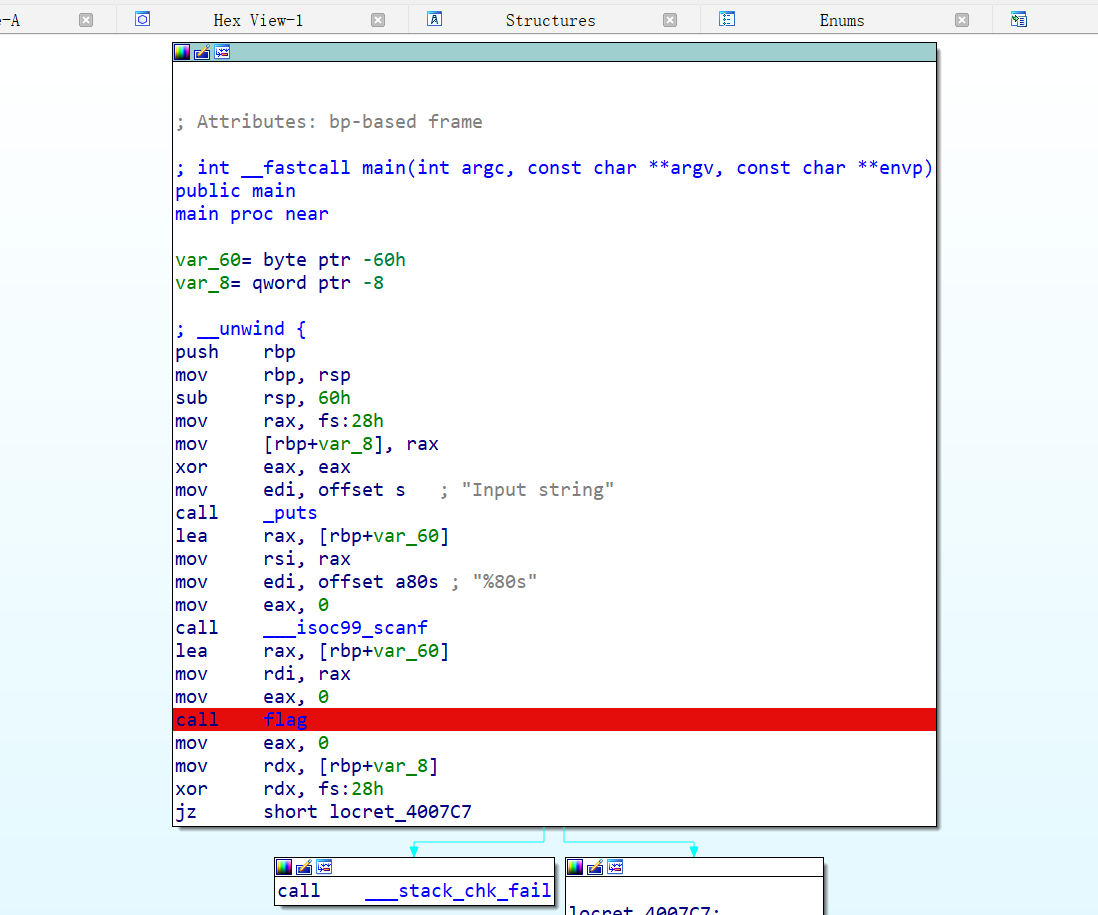Screen dimensions: 1098x915
Task: Click graph group icon in main block header
Action: point(222,52)
